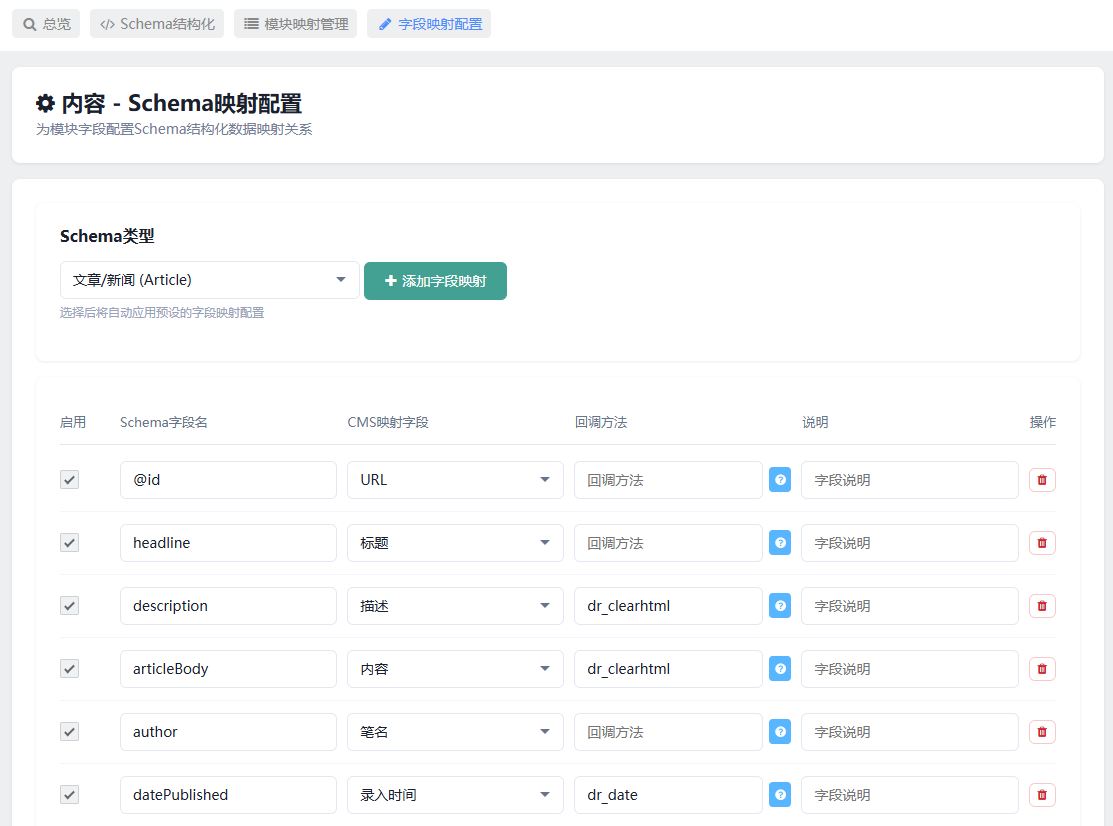Delete the datePublished mapping row

(1042, 795)
